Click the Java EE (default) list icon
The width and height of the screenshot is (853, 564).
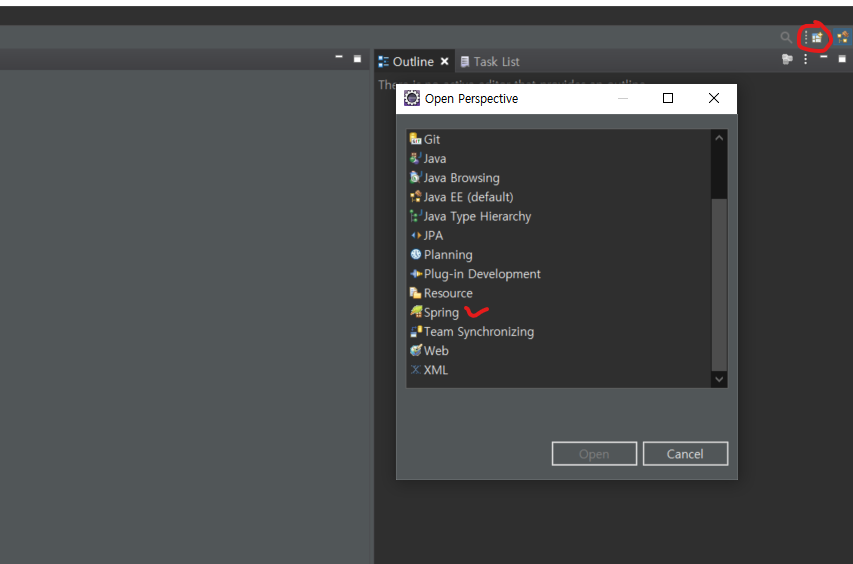click(416, 196)
